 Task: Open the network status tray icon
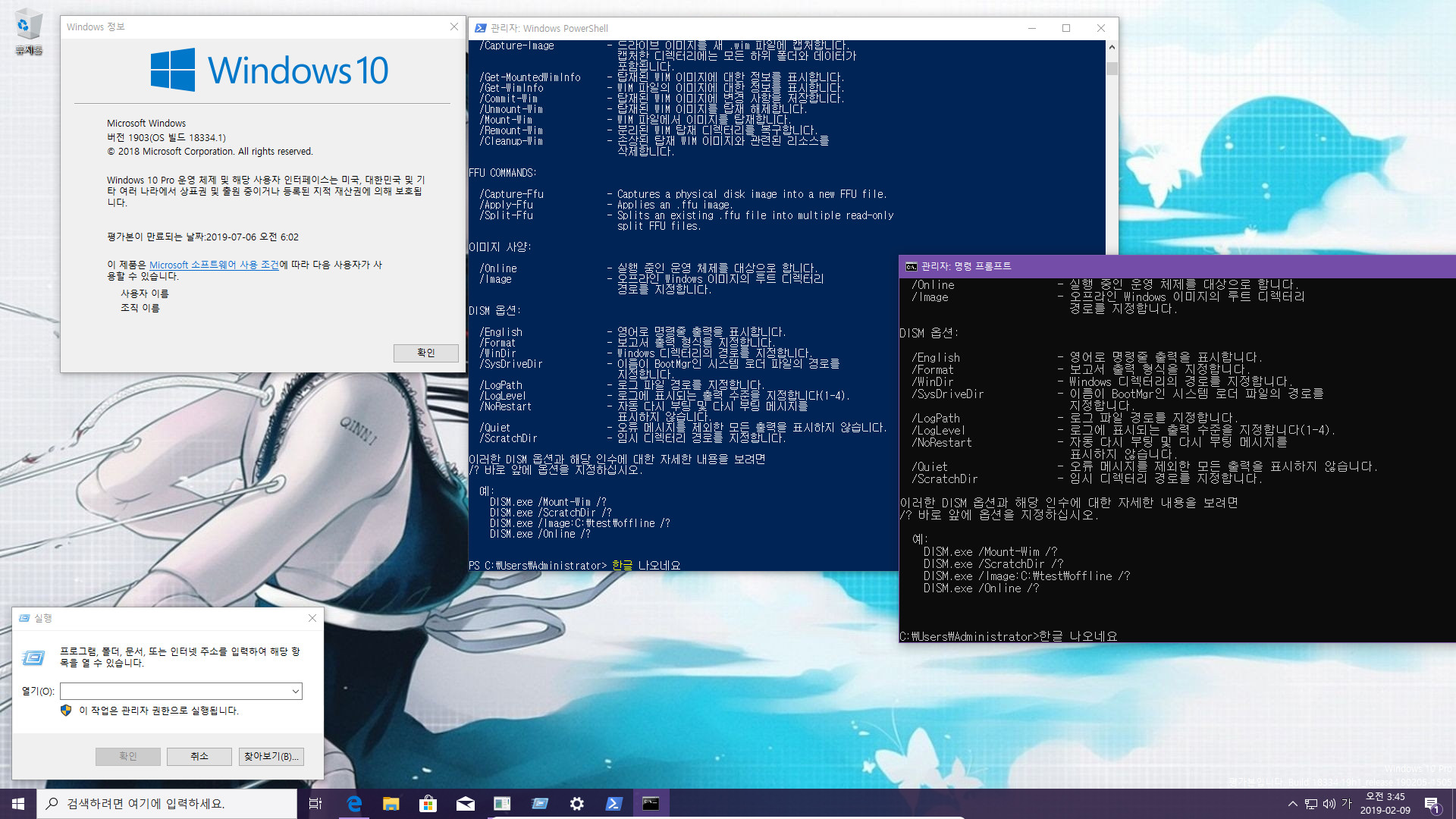(1311, 804)
